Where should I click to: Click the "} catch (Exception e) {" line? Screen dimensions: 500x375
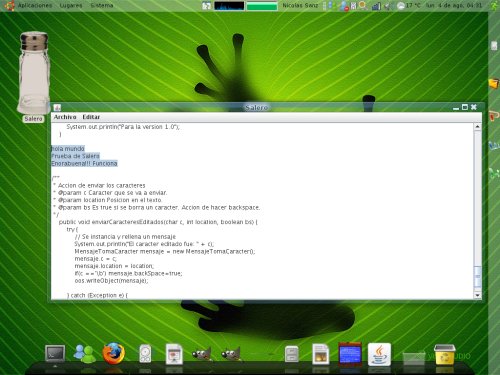[97, 295]
